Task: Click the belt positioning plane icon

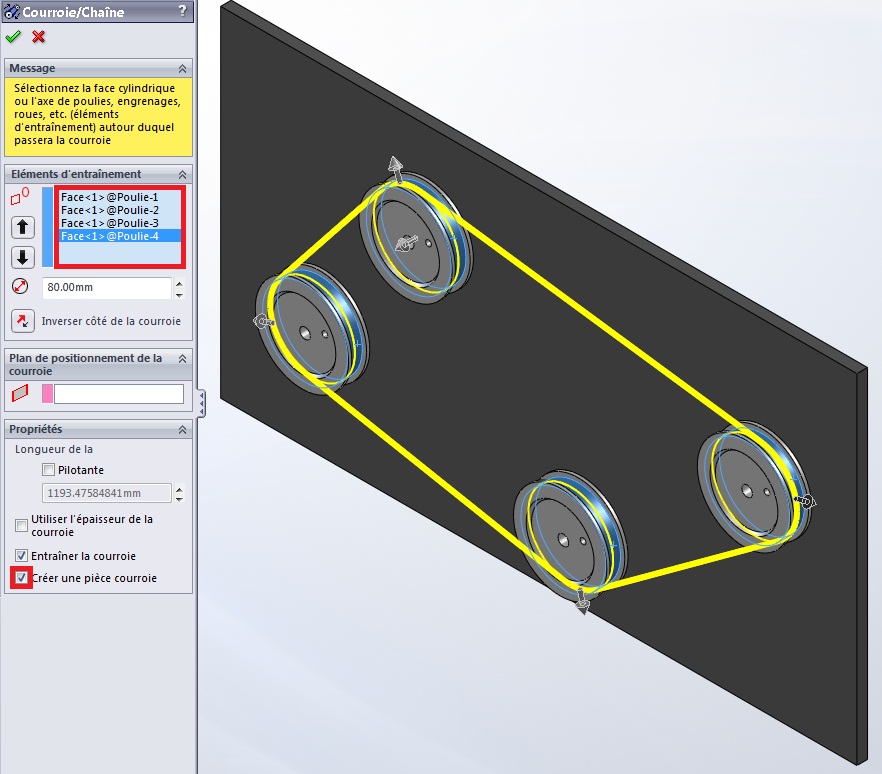Action: click(x=20, y=394)
